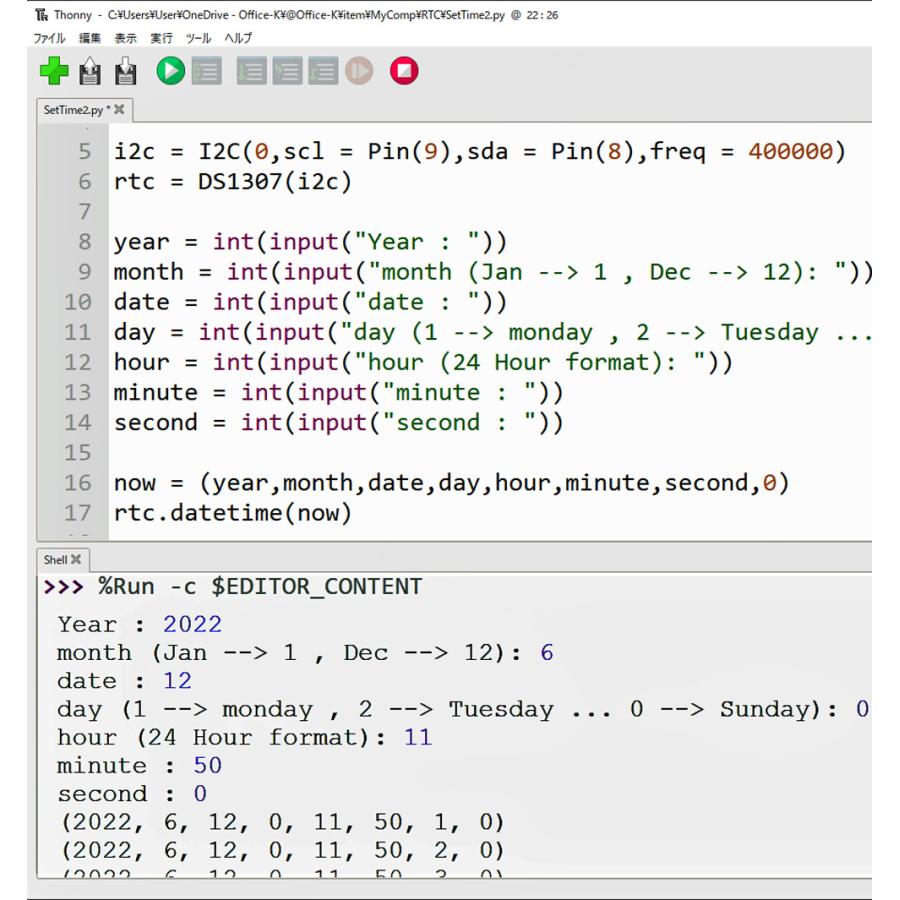Place cursor on rtc.datetime(now) line
The height and width of the screenshot is (900, 900).
[232, 513]
